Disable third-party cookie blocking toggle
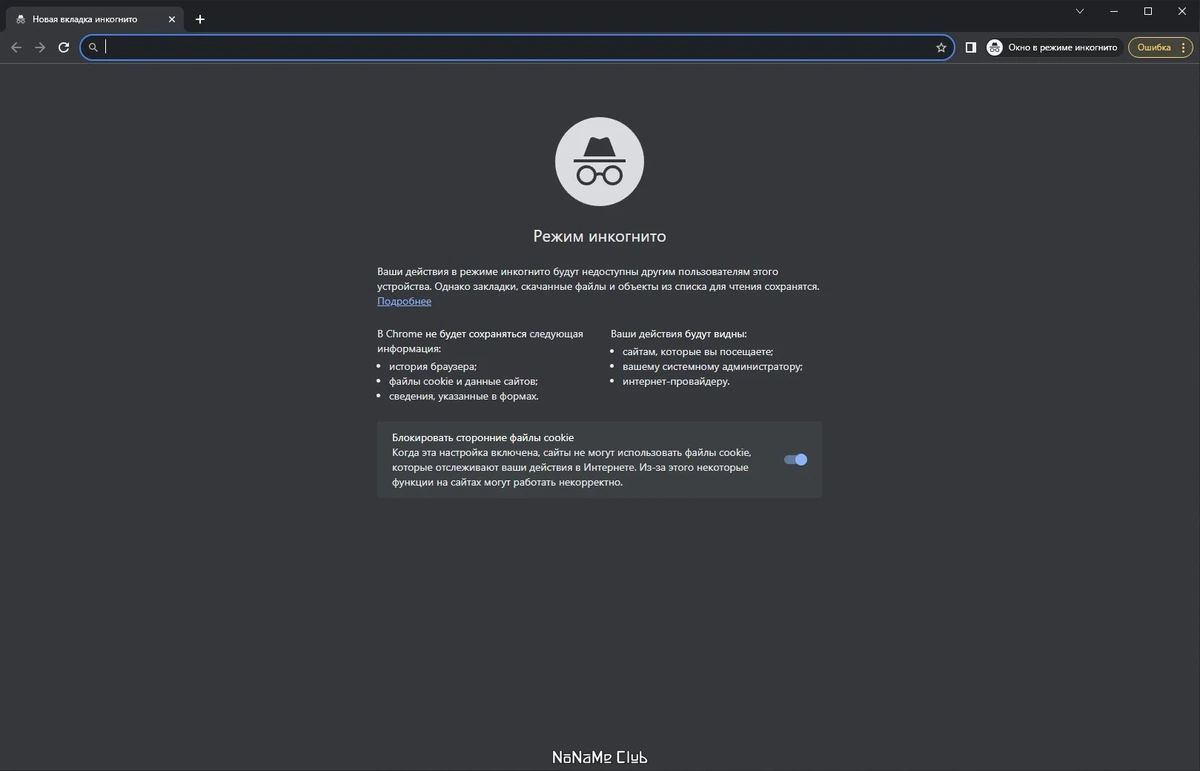1200x771 pixels. [x=796, y=460]
